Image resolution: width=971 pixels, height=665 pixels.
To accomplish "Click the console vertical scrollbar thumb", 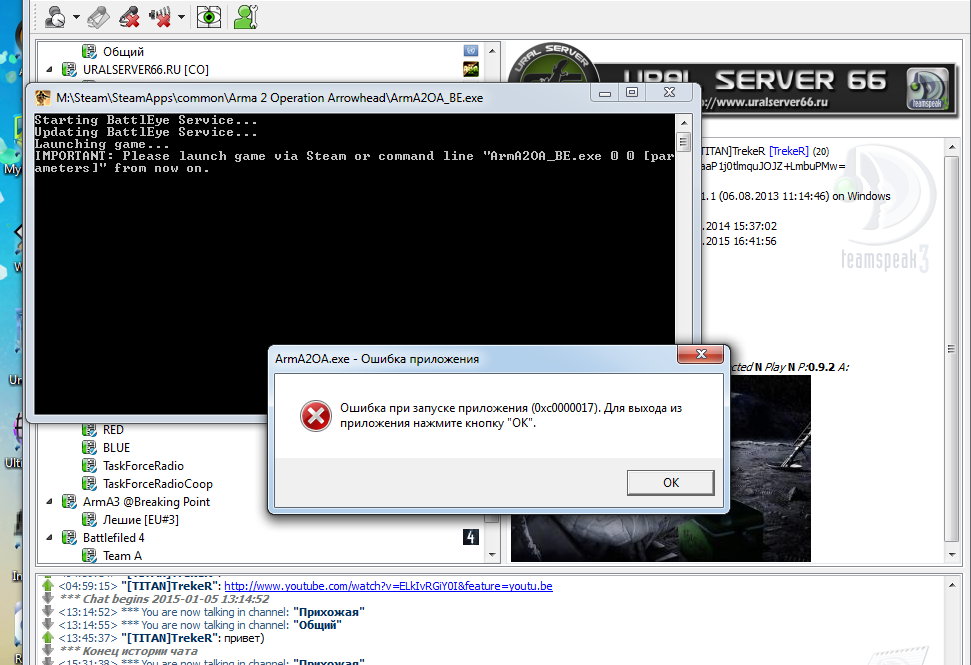I will 684,142.
